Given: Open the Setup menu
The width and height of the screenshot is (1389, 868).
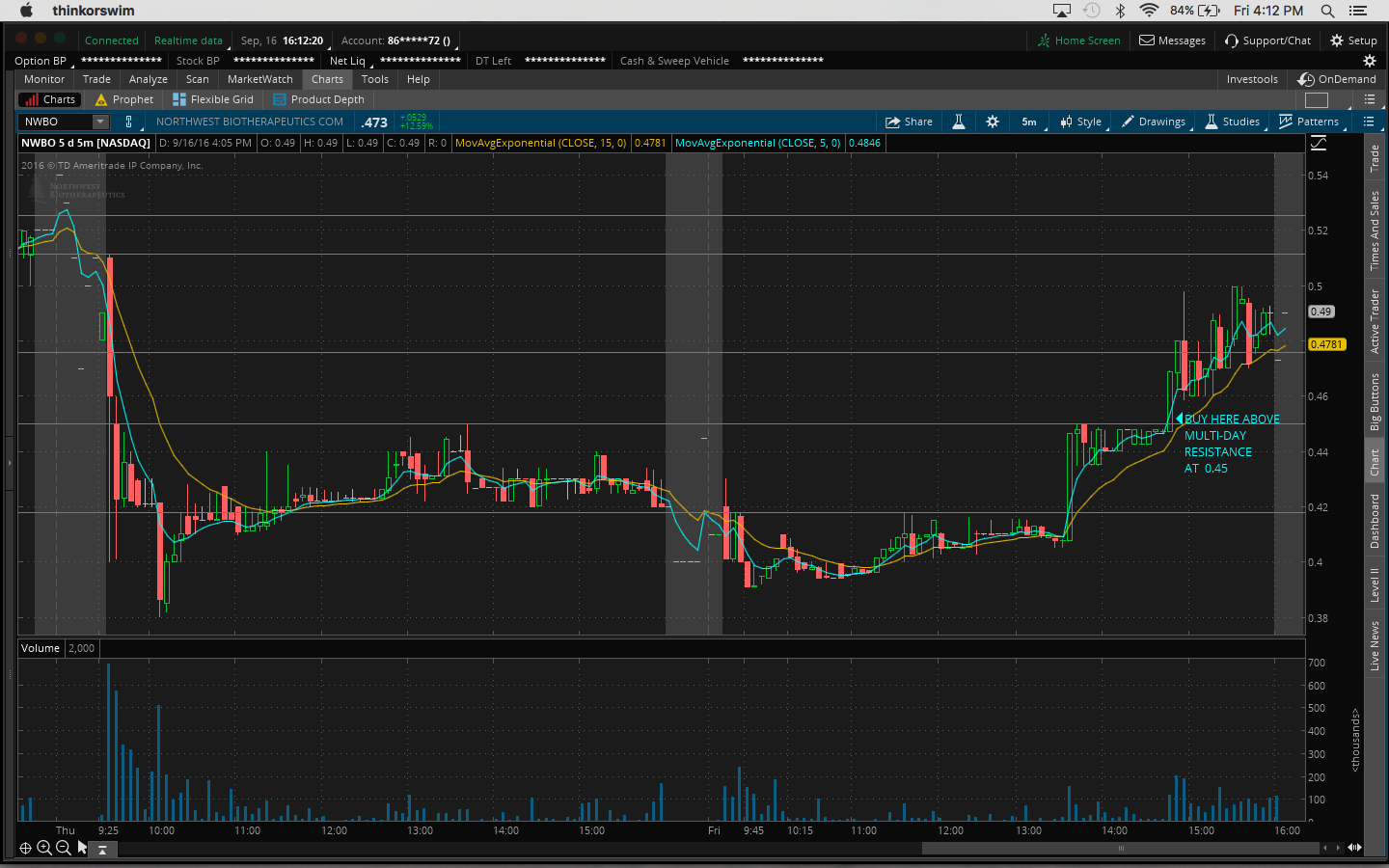Looking at the screenshot, I should coord(1354,41).
